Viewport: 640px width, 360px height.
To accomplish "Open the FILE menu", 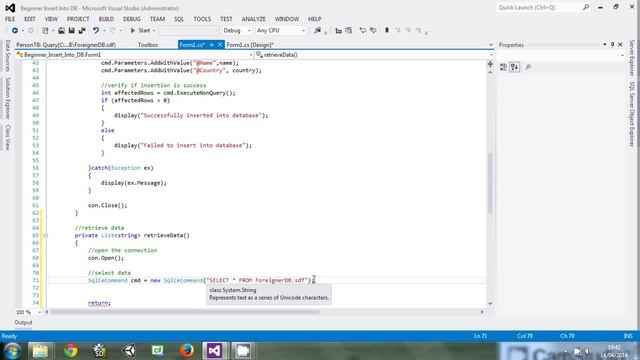I will click(10, 19).
